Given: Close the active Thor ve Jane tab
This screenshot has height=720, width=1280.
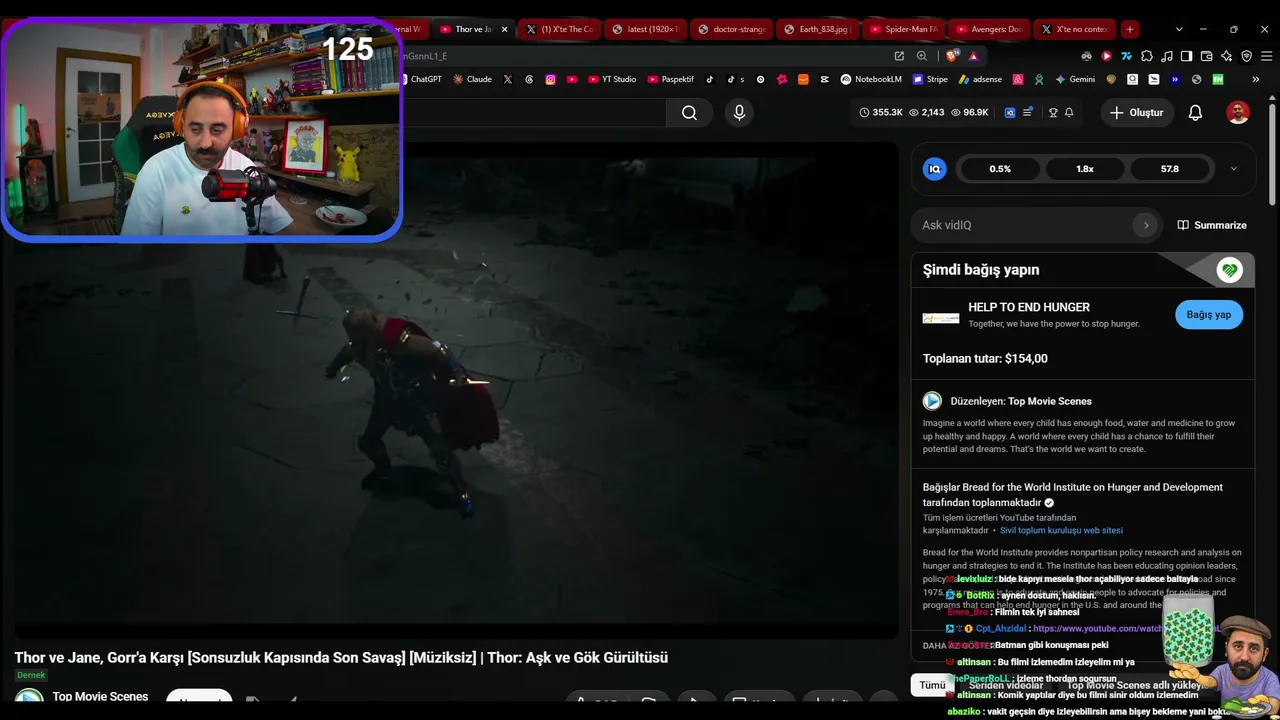Looking at the screenshot, I should [x=504, y=29].
